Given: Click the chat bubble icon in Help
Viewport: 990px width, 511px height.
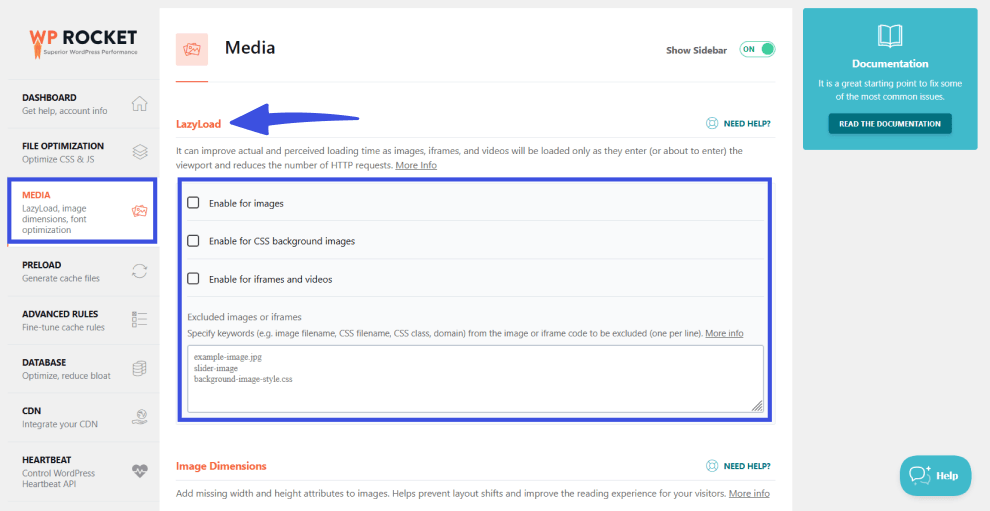Looking at the screenshot, I should coord(920,476).
